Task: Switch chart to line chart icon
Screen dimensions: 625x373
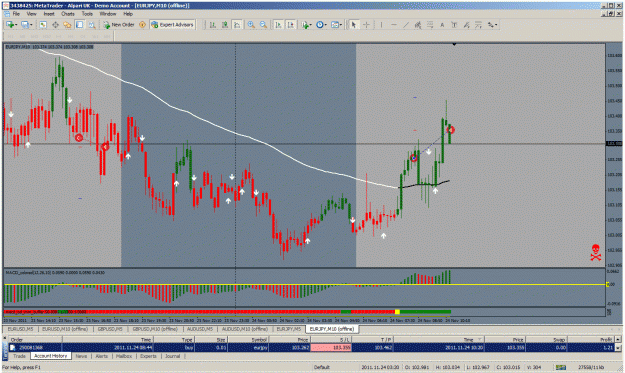Action: coord(237,25)
